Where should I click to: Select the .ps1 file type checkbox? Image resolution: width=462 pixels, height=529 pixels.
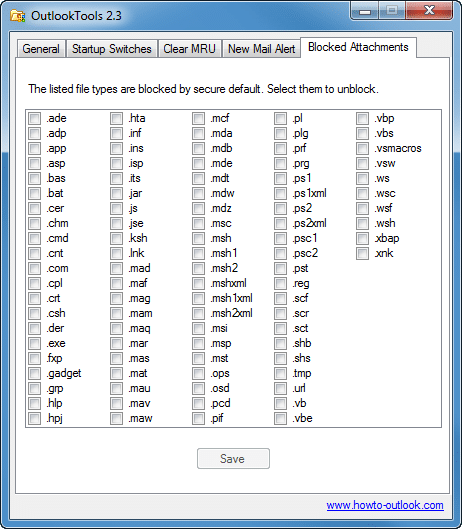(x=280, y=178)
